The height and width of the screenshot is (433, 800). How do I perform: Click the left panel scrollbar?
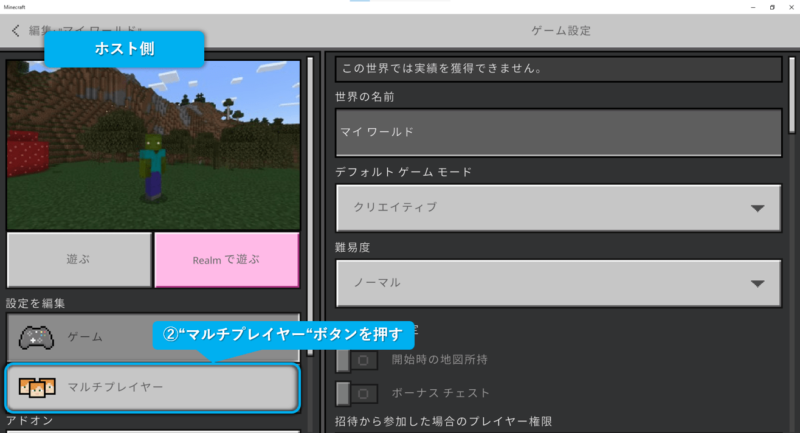tap(310, 207)
